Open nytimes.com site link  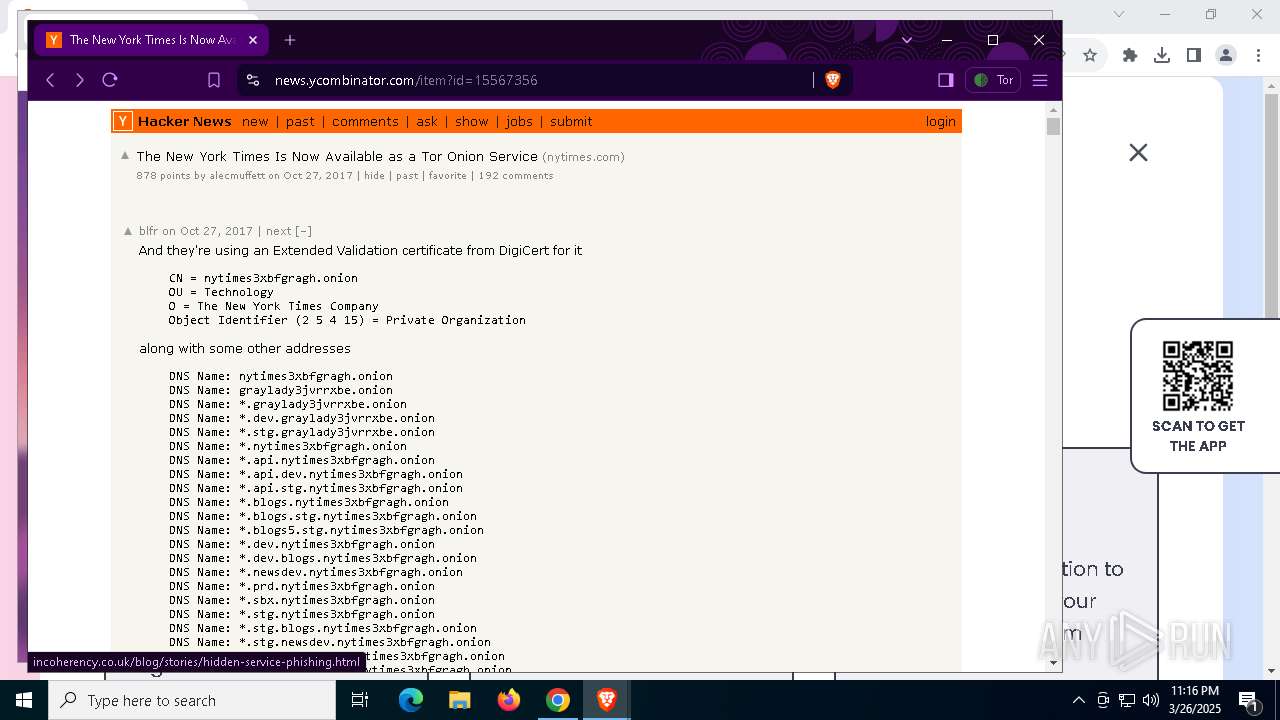click(584, 157)
